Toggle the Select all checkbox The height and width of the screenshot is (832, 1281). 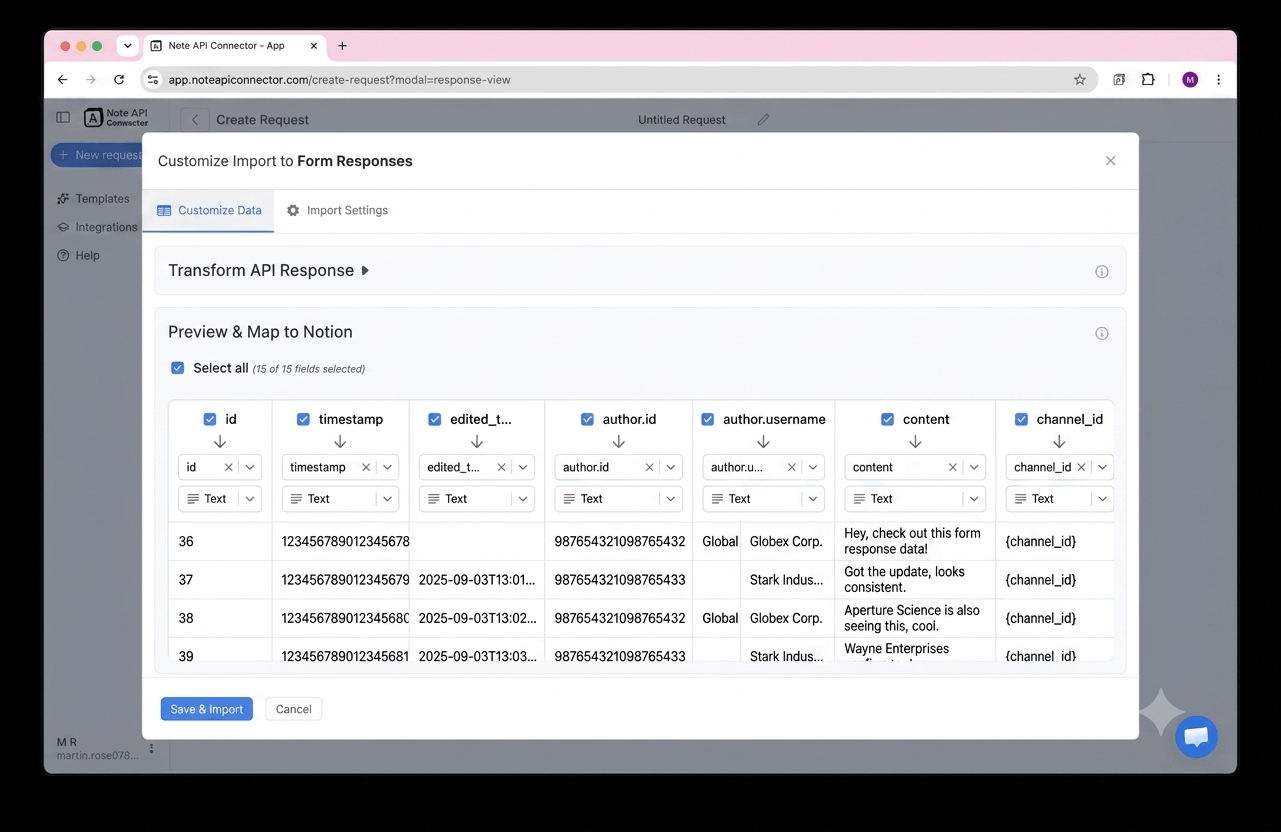(177, 368)
